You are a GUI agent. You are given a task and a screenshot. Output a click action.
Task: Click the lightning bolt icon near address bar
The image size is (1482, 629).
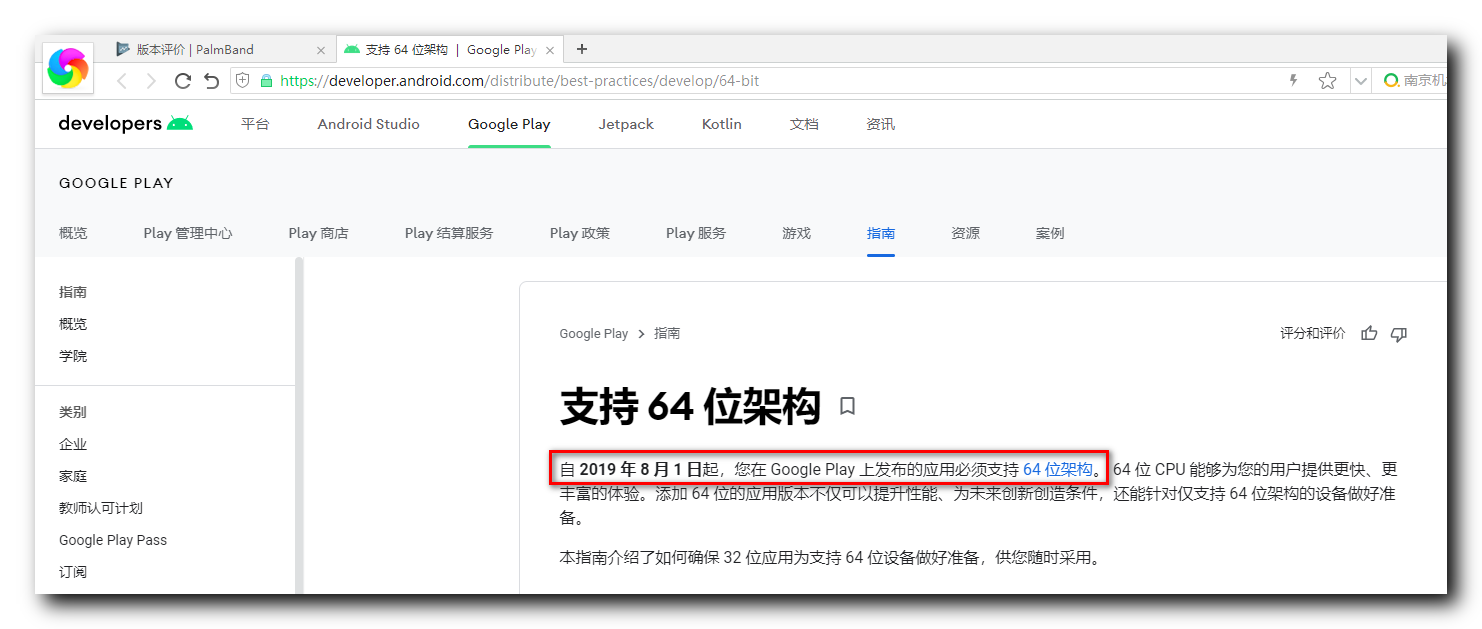click(x=1293, y=80)
